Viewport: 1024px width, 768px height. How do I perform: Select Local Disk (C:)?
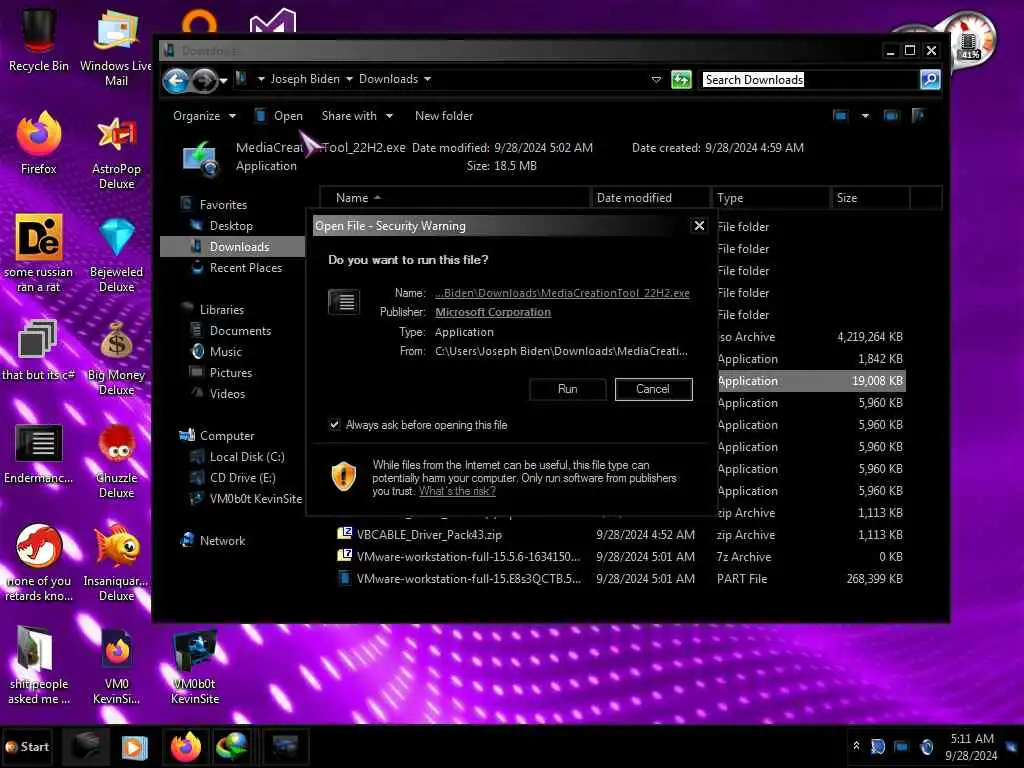coord(247,457)
